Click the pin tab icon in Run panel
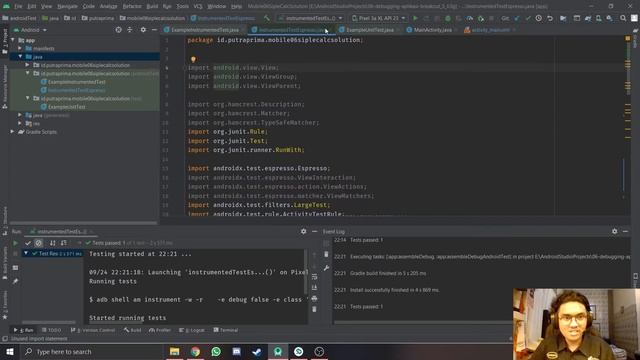640x360 pixels. (16, 281)
